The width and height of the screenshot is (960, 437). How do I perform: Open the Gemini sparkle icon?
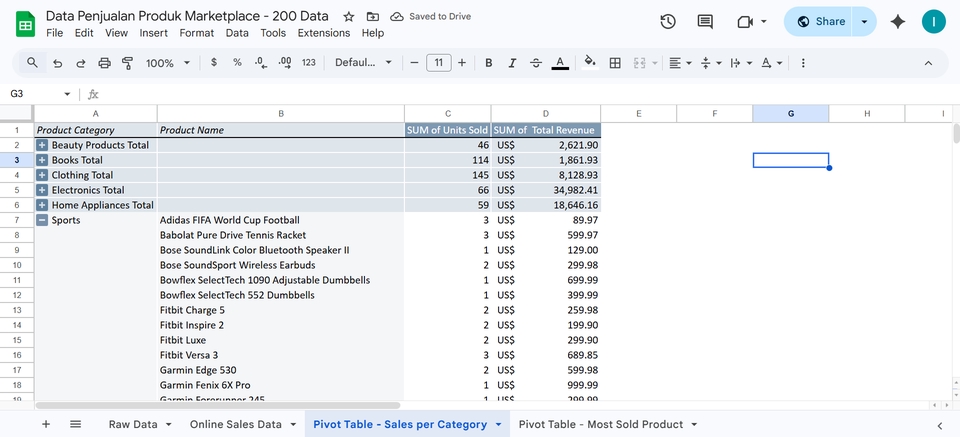click(898, 21)
